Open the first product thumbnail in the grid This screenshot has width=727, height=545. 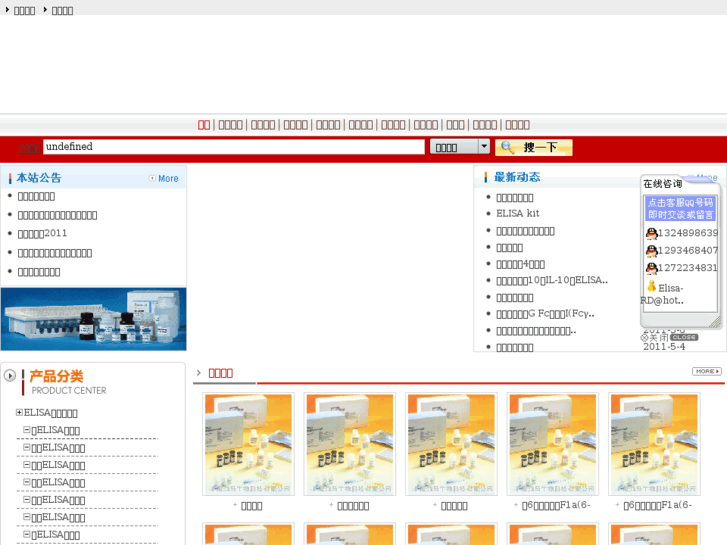tap(249, 444)
